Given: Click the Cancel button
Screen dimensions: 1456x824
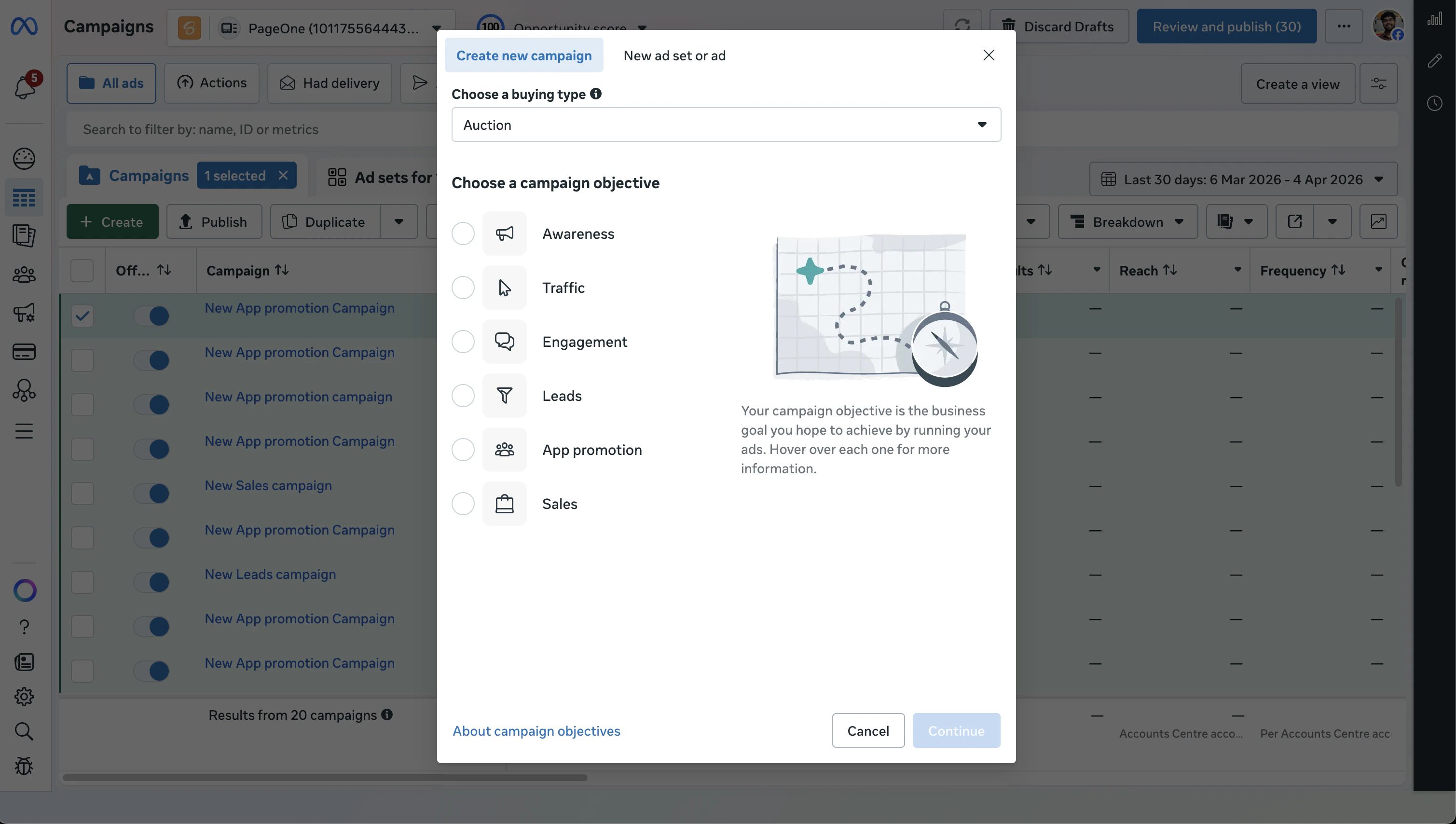Looking at the screenshot, I should [867, 730].
